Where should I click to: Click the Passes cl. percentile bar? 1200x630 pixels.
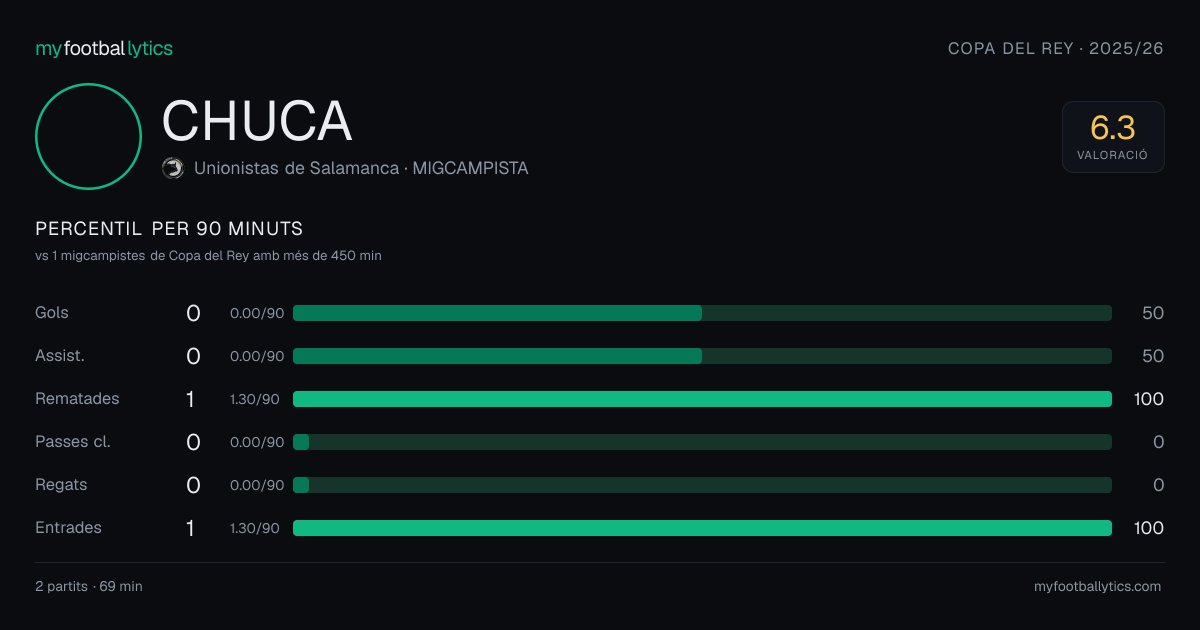(x=702, y=442)
